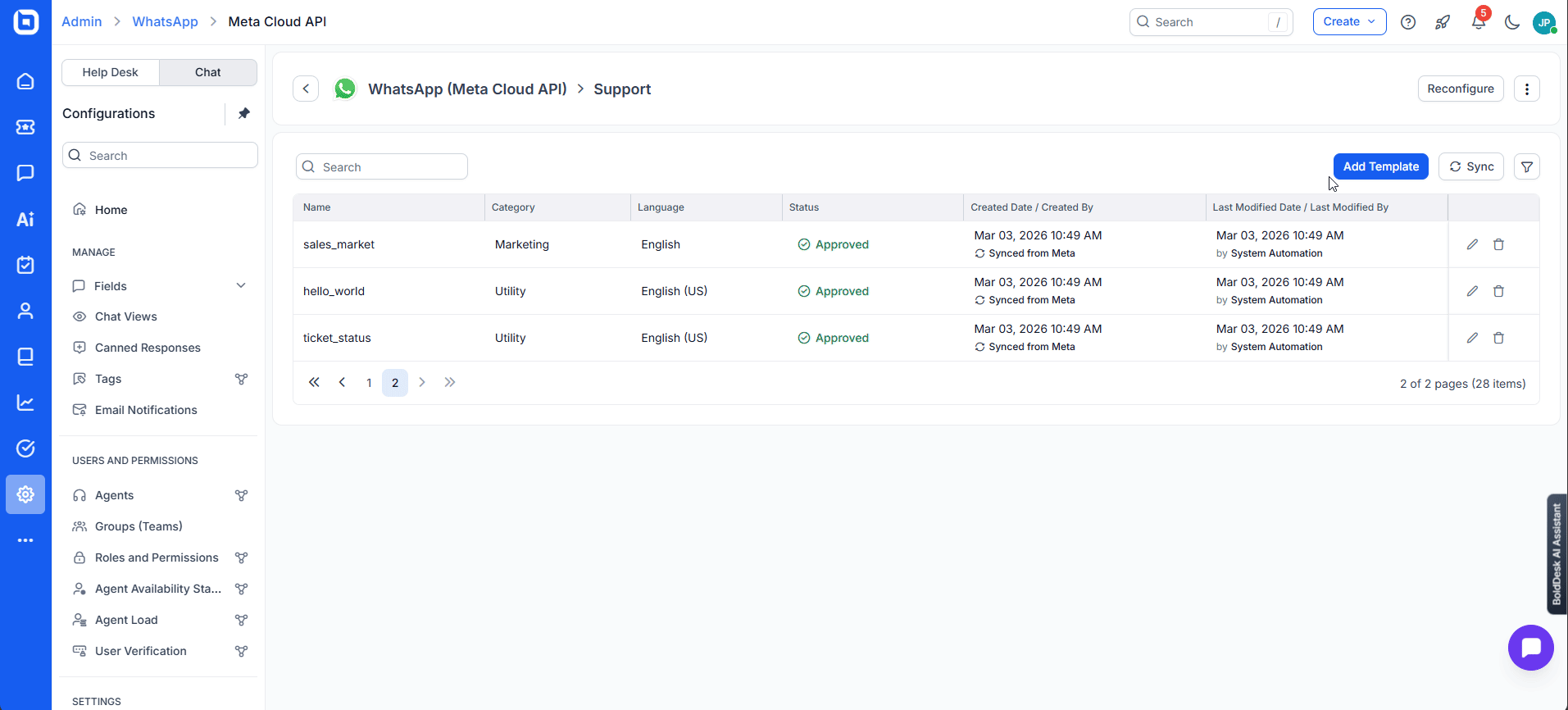Open the BoldDesk AI Assistant side tab
This screenshot has width=1568, height=710.
(x=1557, y=554)
